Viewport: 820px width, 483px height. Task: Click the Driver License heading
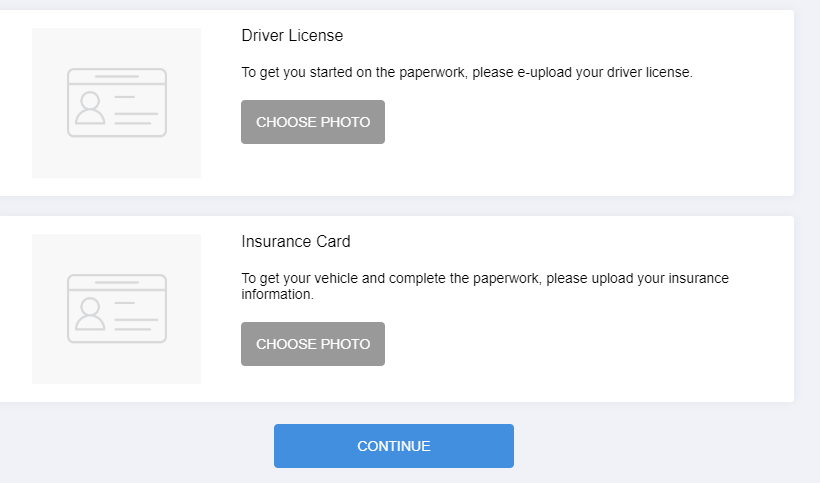tap(292, 36)
